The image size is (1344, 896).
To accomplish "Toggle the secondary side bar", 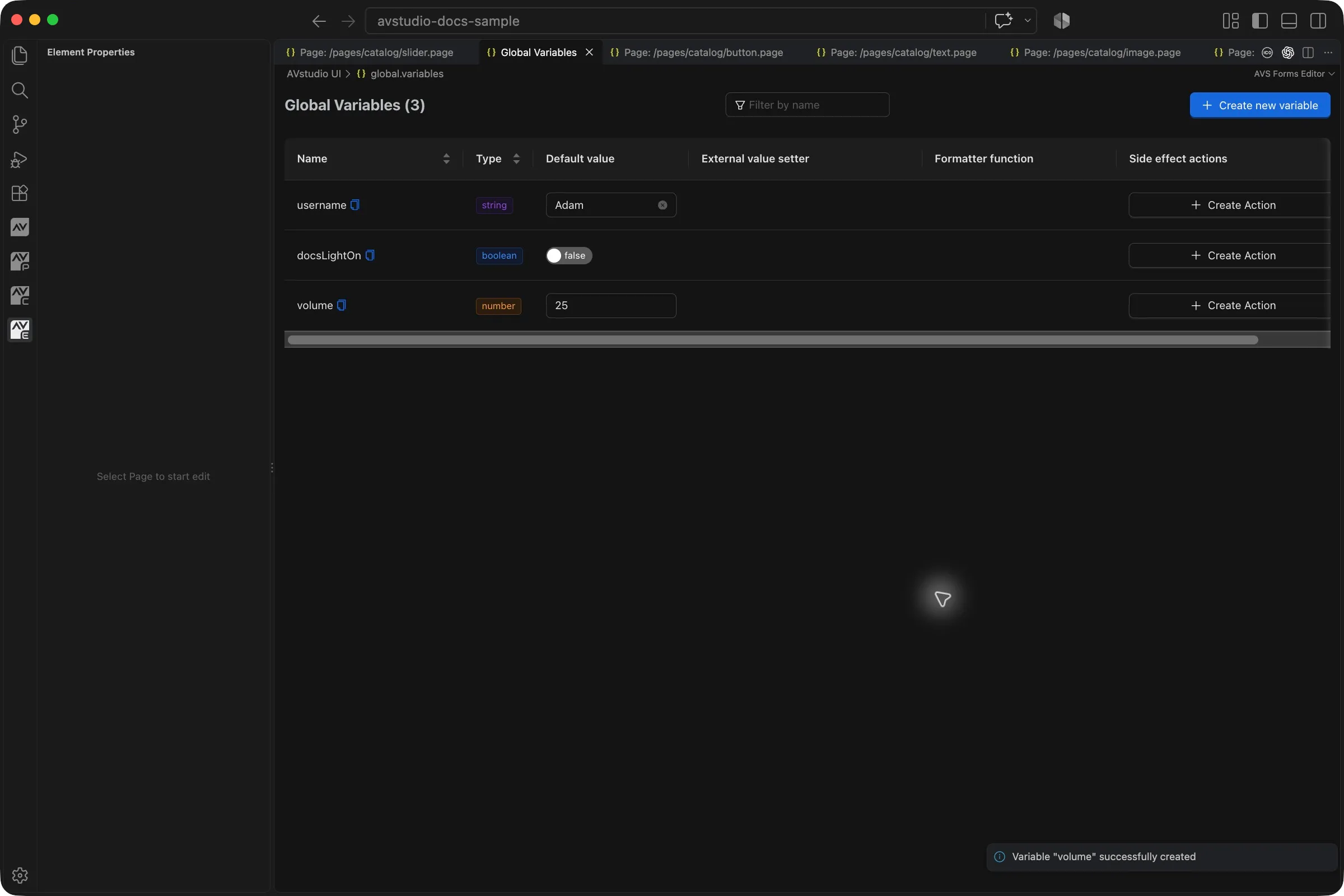I will [x=1318, y=21].
